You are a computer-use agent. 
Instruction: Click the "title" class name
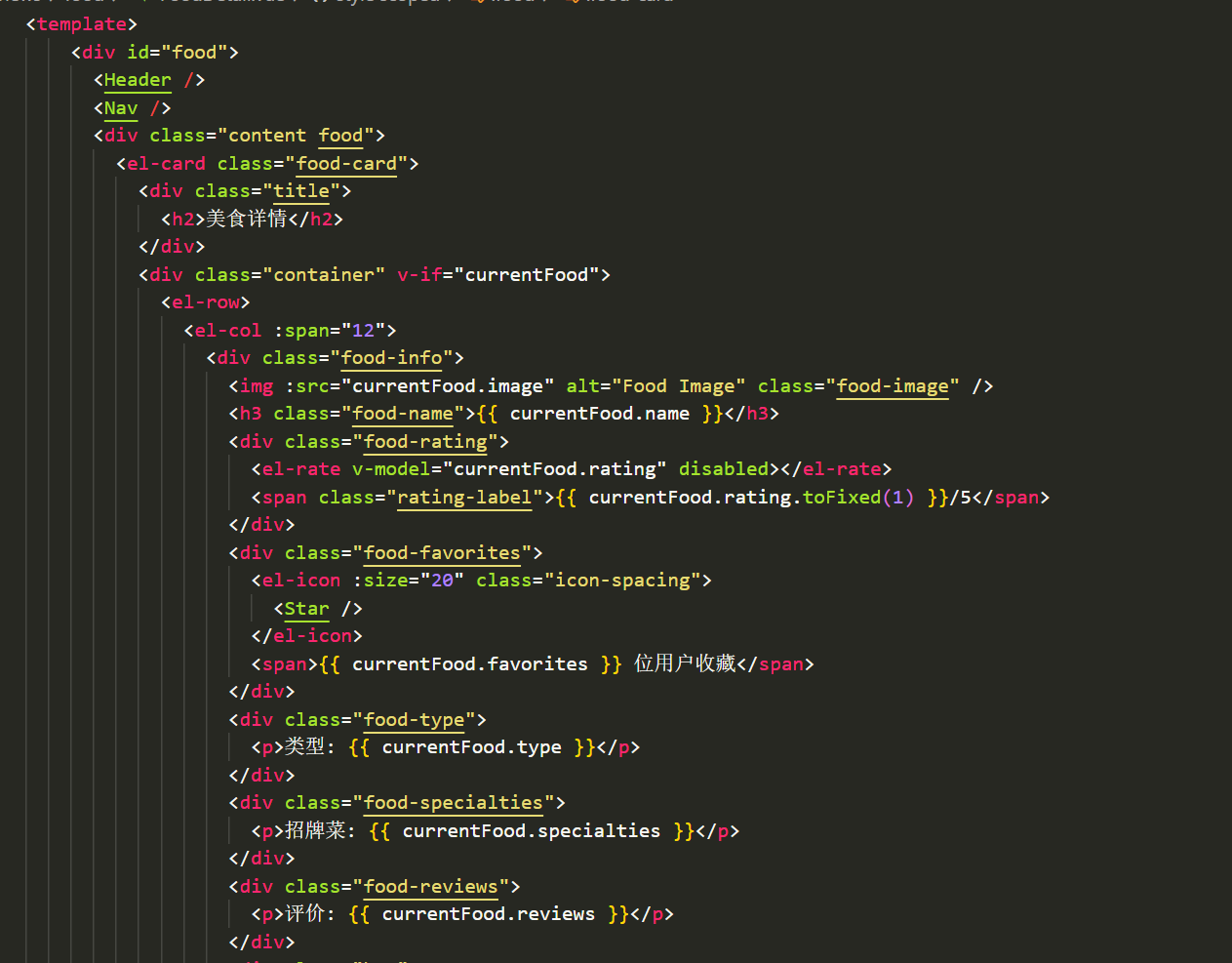(301, 191)
